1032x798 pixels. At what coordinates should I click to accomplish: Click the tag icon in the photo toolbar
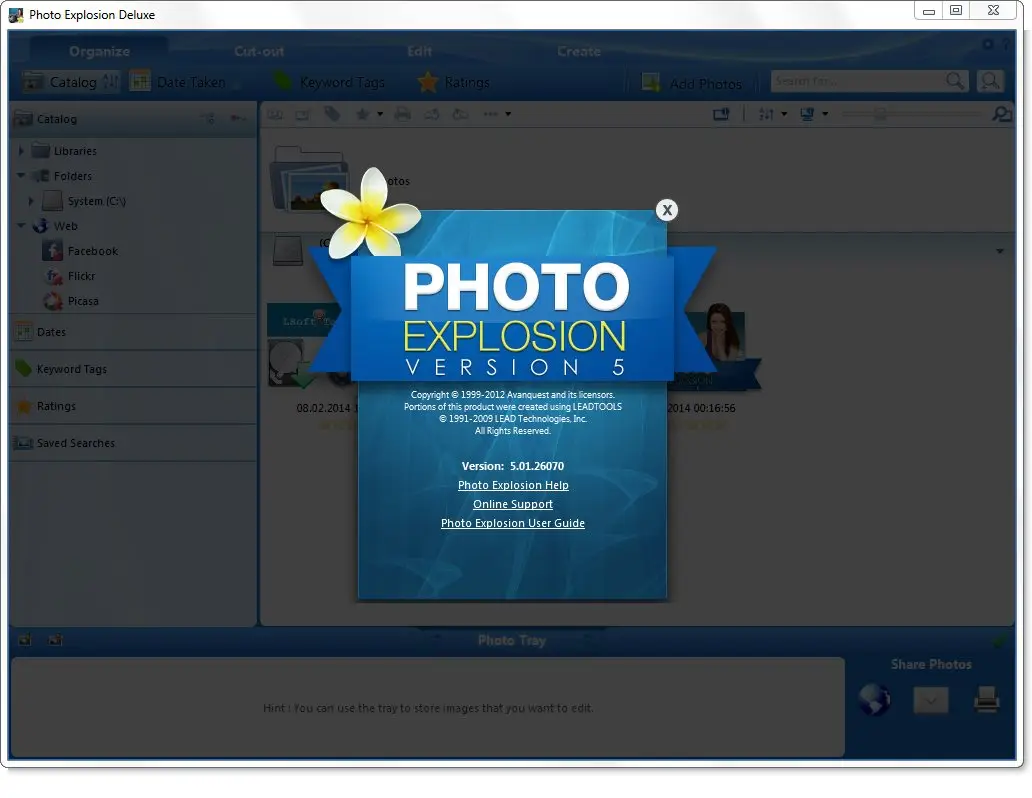(332, 114)
